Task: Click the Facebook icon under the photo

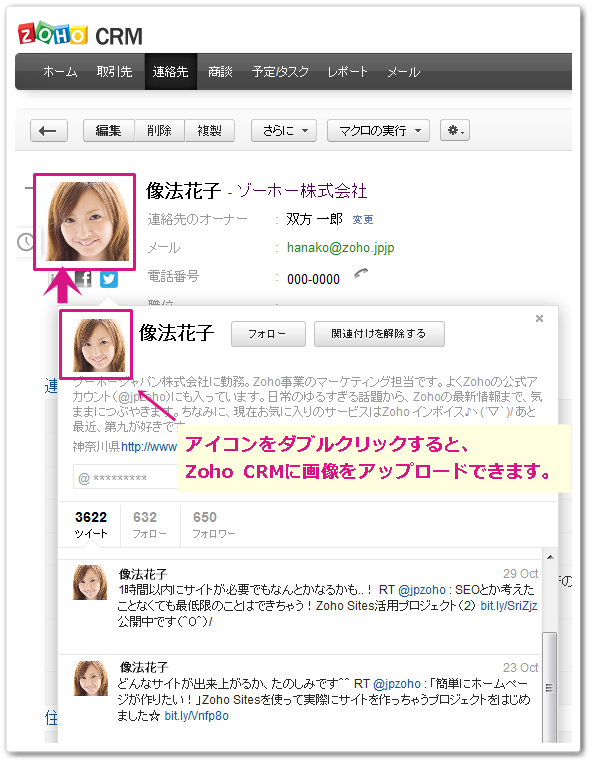Action: [83, 279]
